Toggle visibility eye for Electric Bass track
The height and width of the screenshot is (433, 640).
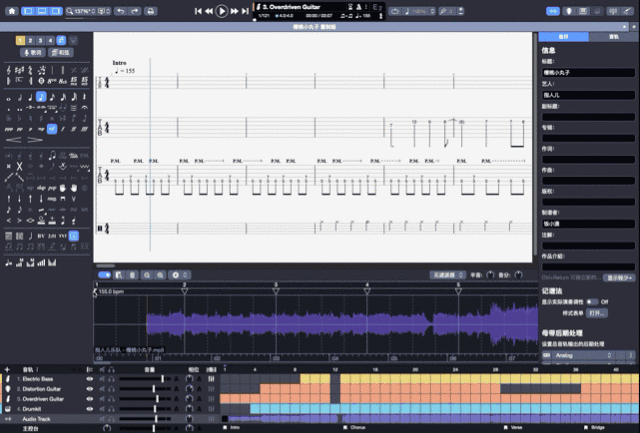pos(89,380)
